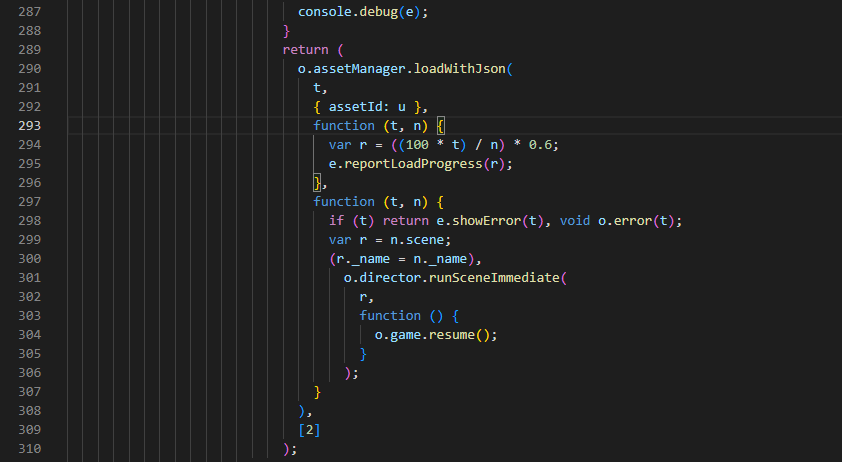Click 'o.error(t)' call on line 298

(636, 221)
